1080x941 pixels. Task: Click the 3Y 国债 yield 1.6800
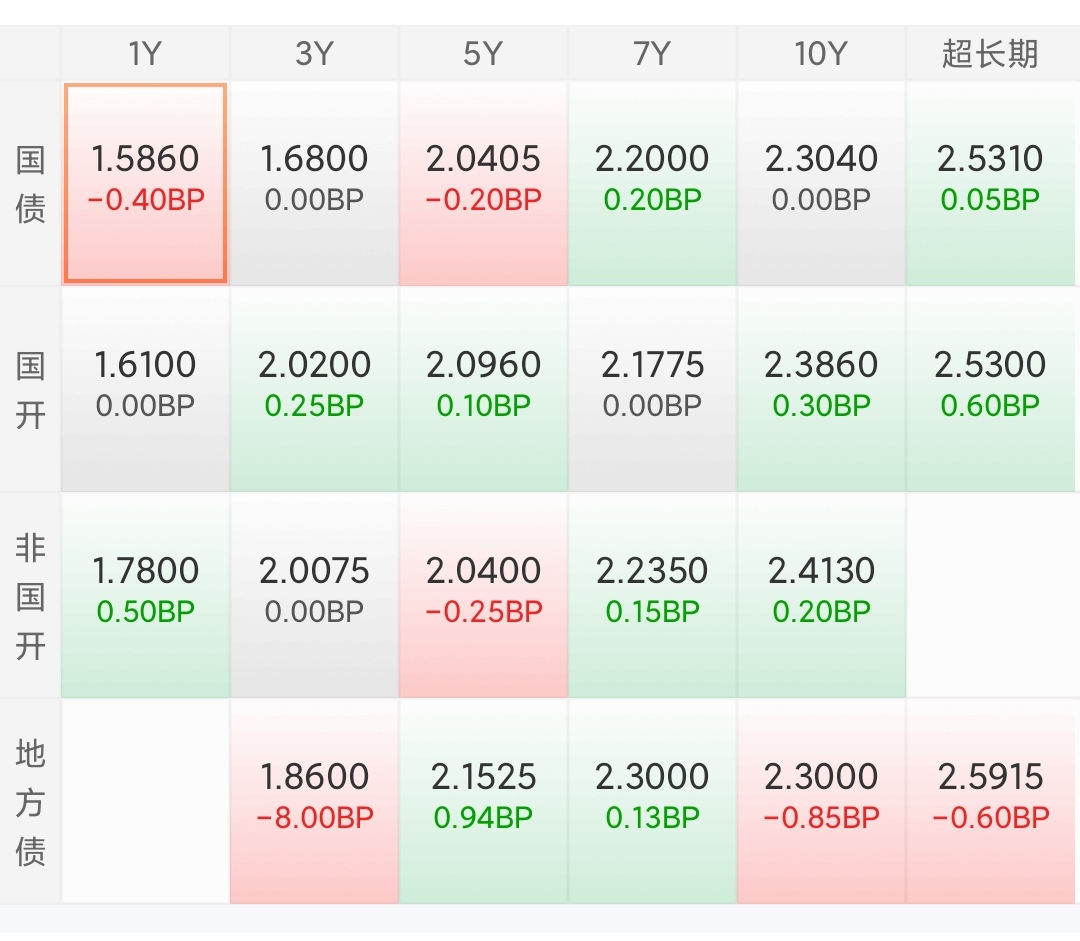(314, 183)
